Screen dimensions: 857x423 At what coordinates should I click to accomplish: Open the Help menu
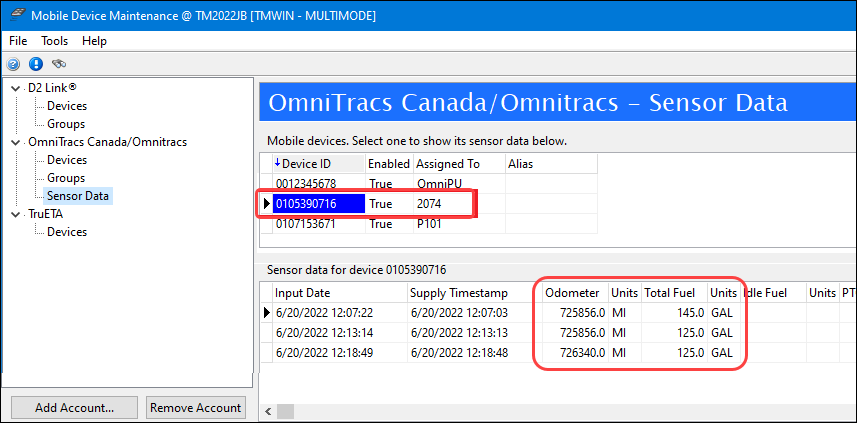click(94, 41)
